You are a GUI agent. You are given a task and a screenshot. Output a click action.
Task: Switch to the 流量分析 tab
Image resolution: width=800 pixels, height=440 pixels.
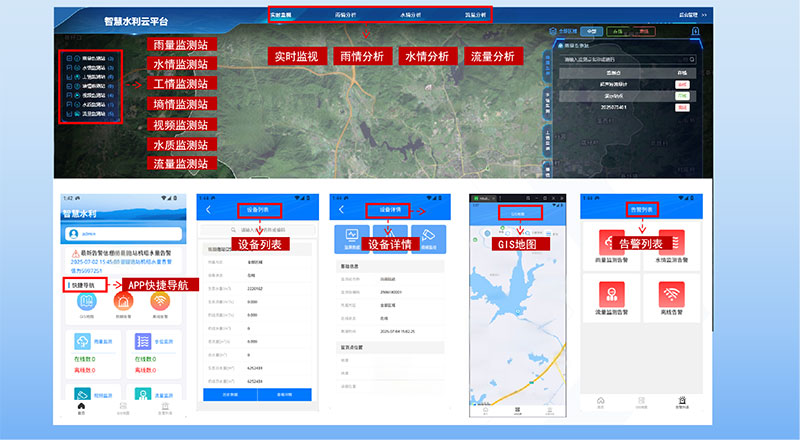coord(476,16)
